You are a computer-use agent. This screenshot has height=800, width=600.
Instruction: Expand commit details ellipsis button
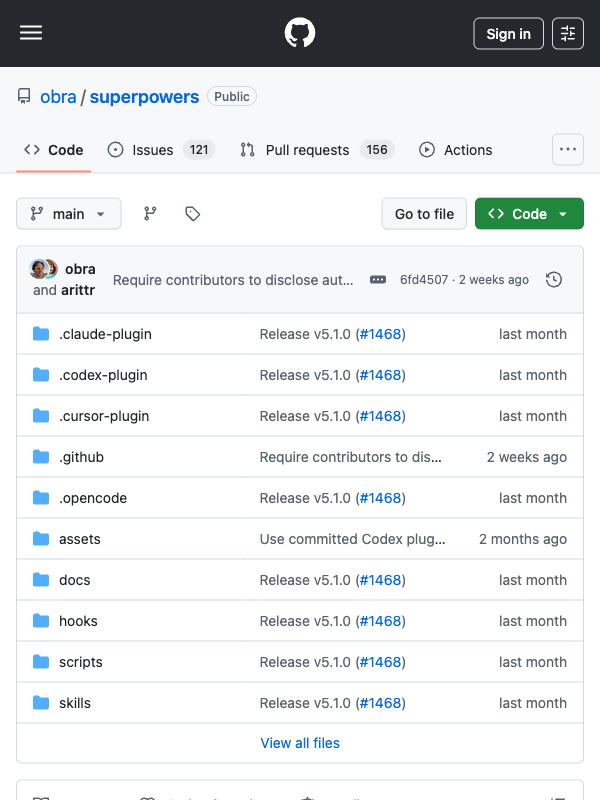(x=378, y=280)
